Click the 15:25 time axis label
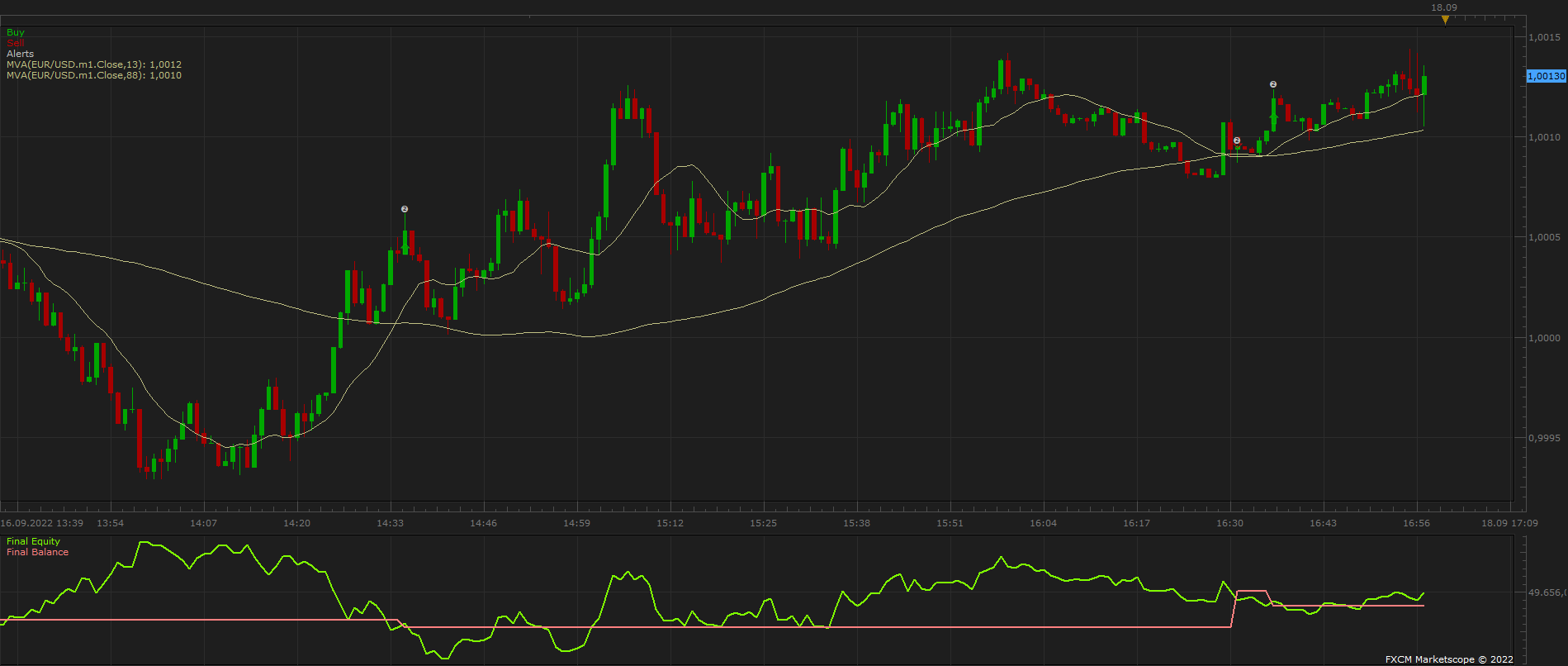This screenshot has width=1568, height=666. coord(764,523)
